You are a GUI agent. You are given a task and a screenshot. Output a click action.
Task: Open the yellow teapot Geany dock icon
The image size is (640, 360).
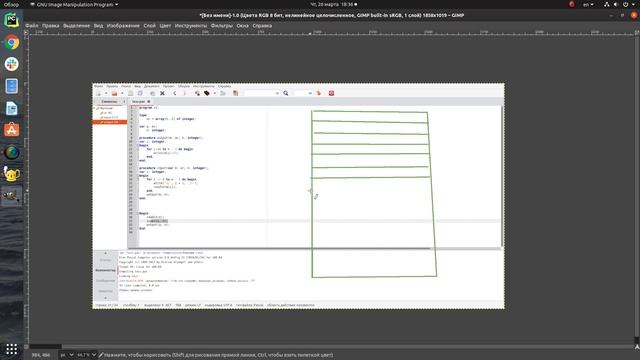(x=11, y=174)
